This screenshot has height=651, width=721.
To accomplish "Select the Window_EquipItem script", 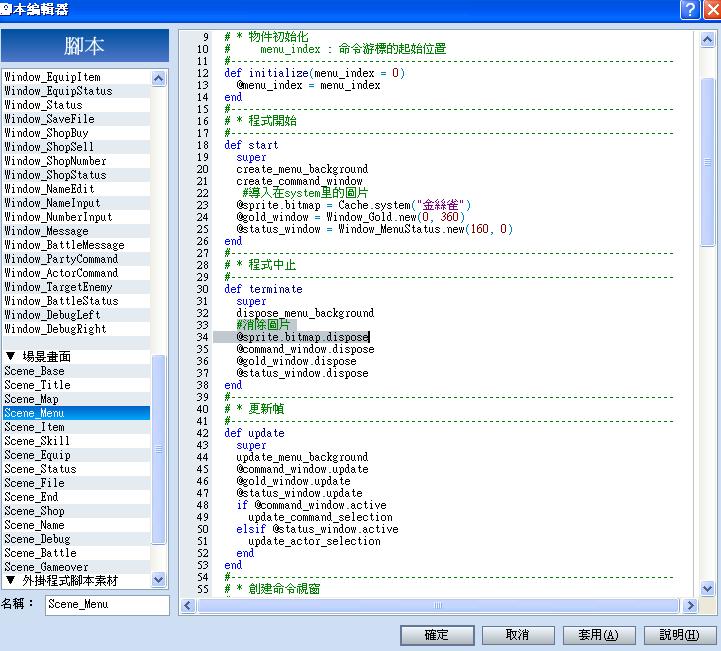I will coord(76,77).
